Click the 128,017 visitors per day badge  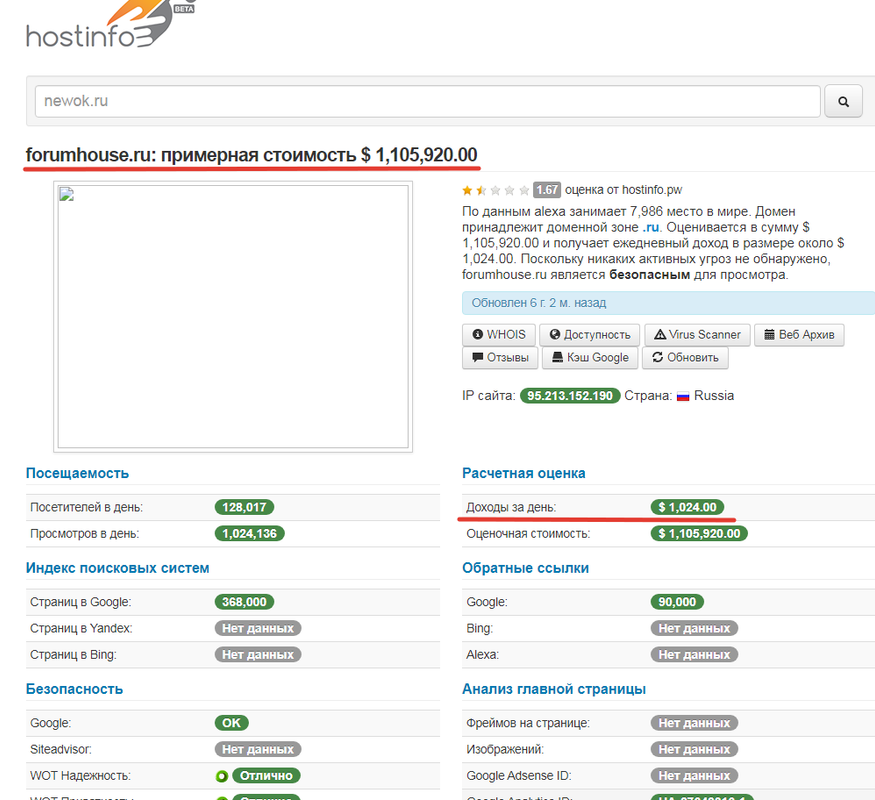[244, 507]
